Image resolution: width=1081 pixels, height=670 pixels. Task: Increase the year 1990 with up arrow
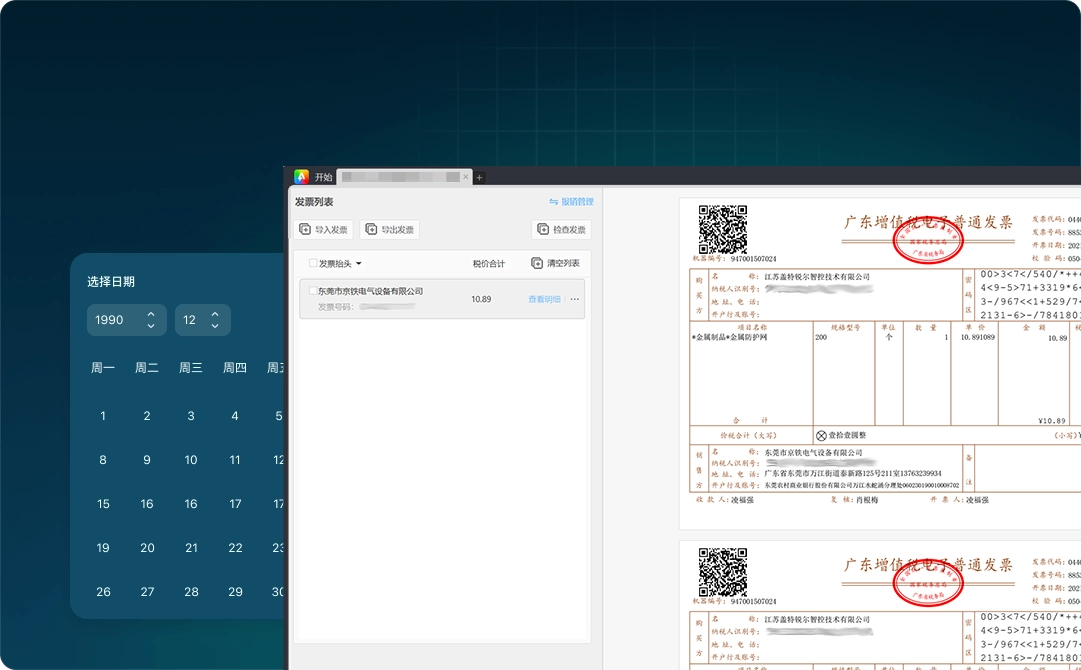coord(151,314)
